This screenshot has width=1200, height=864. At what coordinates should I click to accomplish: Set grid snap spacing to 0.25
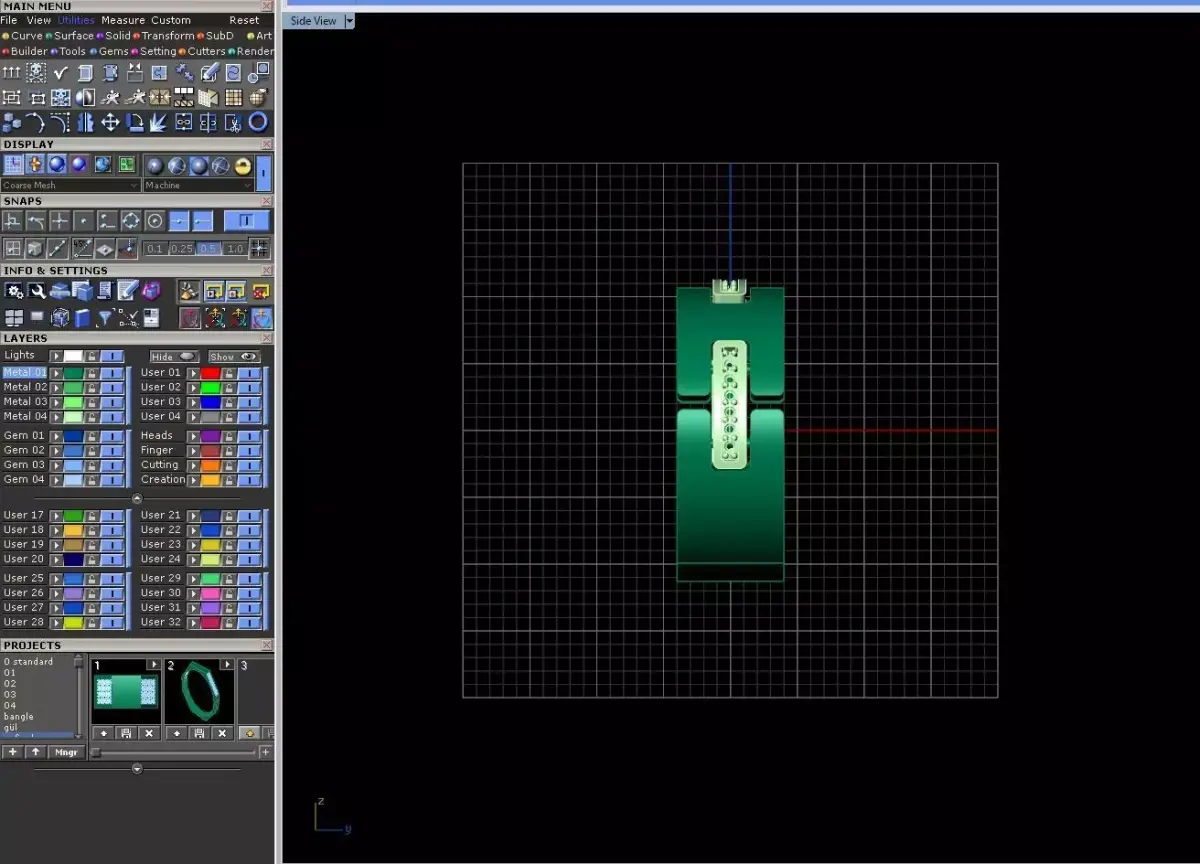[x=182, y=248]
